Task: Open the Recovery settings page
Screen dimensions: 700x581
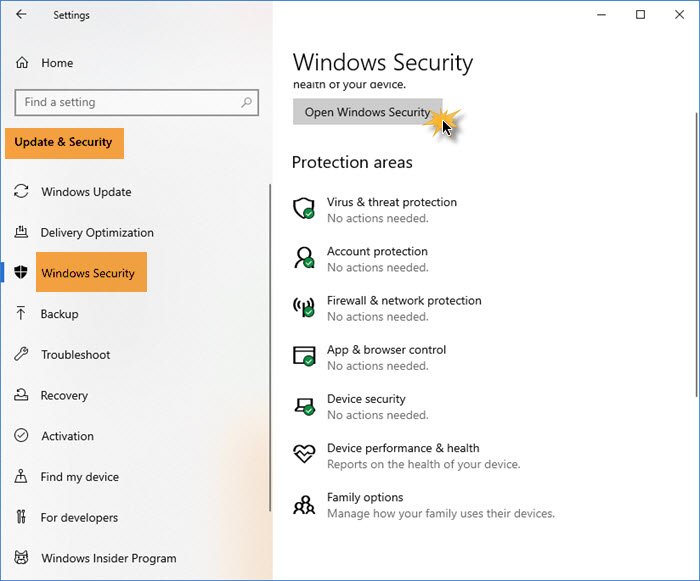Action: pyautogui.click(x=64, y=395)
